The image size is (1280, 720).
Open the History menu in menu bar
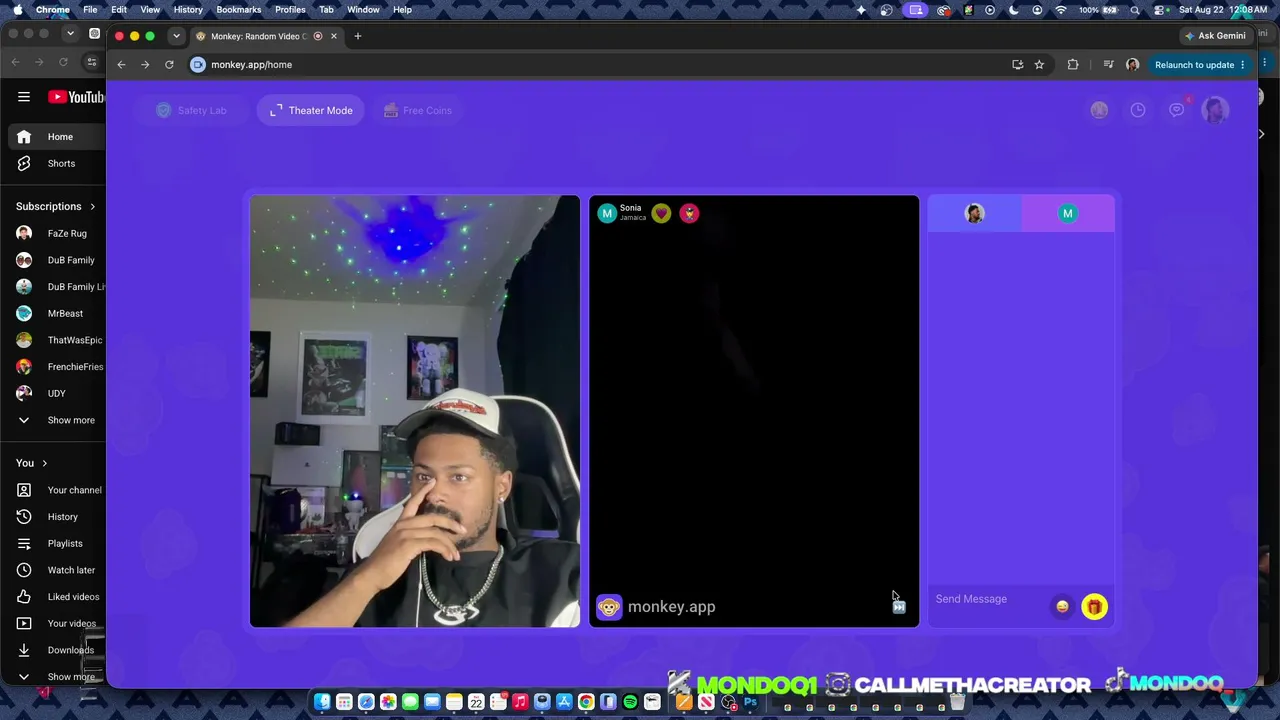point(188,10)
